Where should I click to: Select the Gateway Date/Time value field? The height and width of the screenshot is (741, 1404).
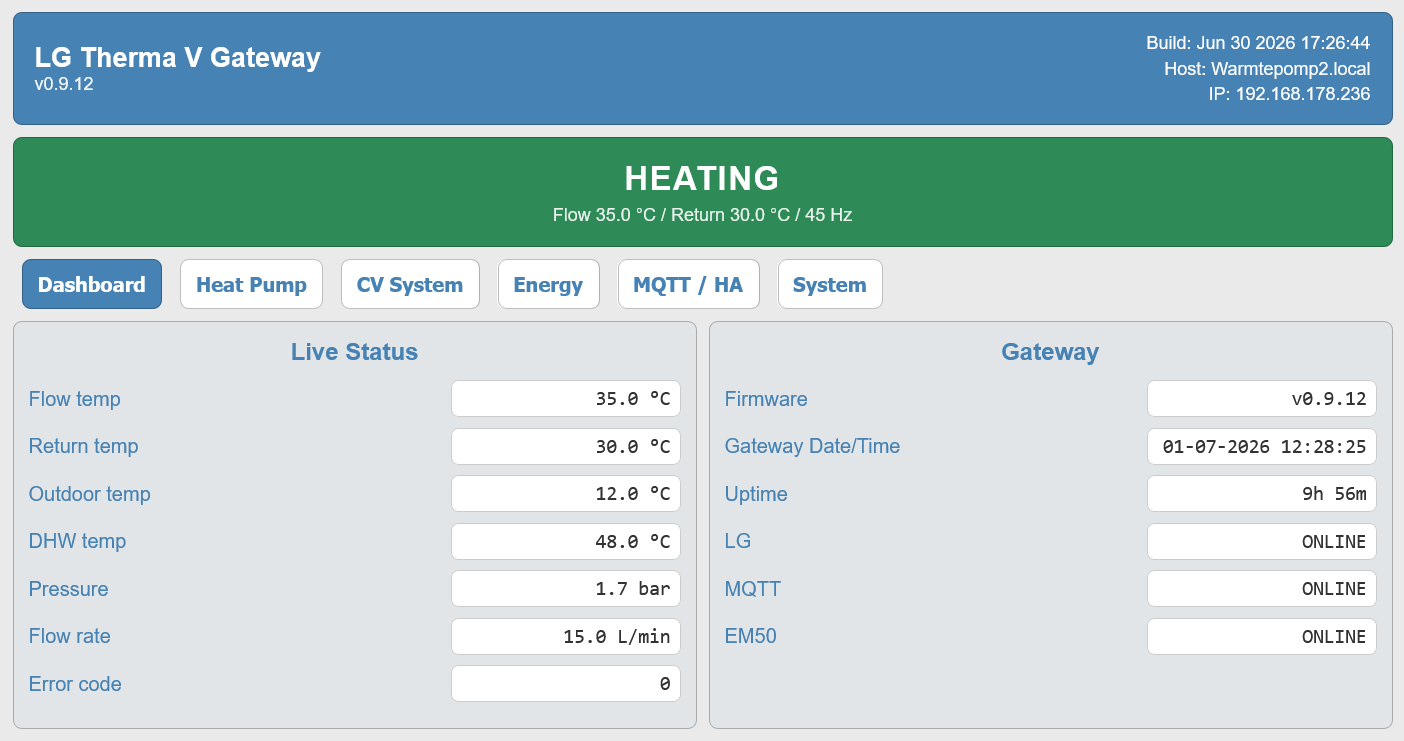(1262, 446)
